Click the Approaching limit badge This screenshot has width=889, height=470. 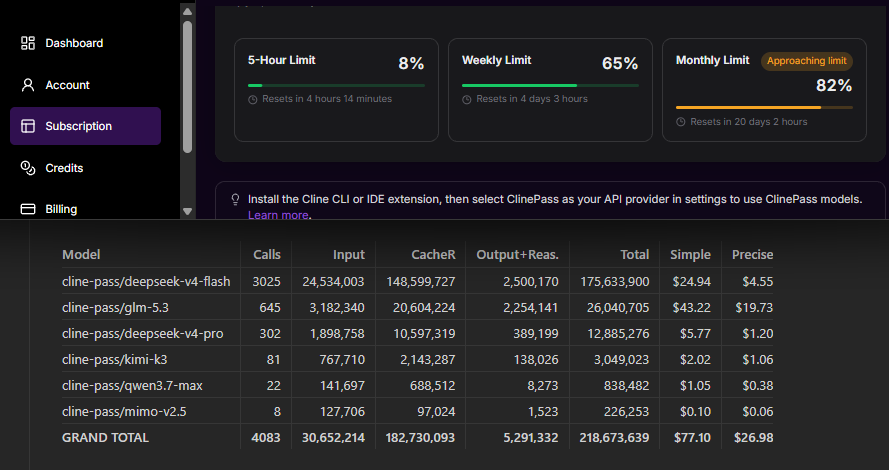(x=806, y=61)
